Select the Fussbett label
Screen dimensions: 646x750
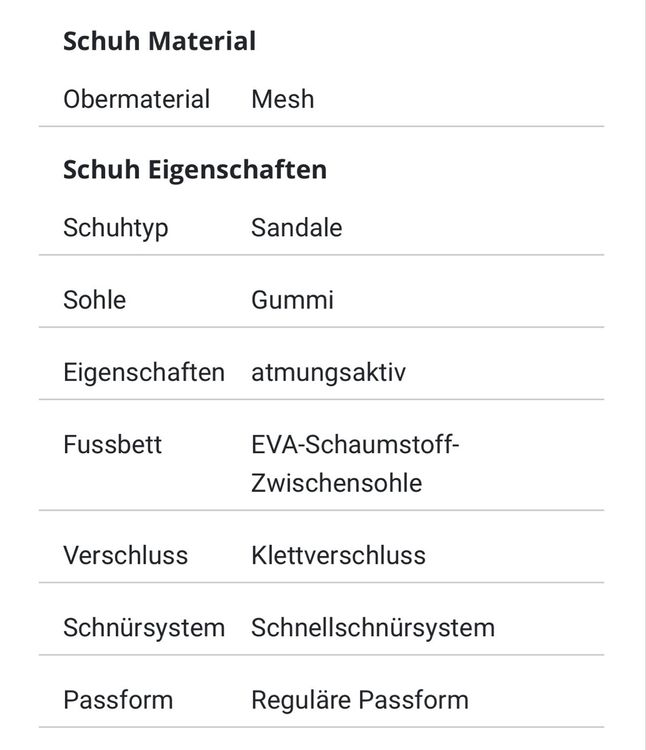112,444
